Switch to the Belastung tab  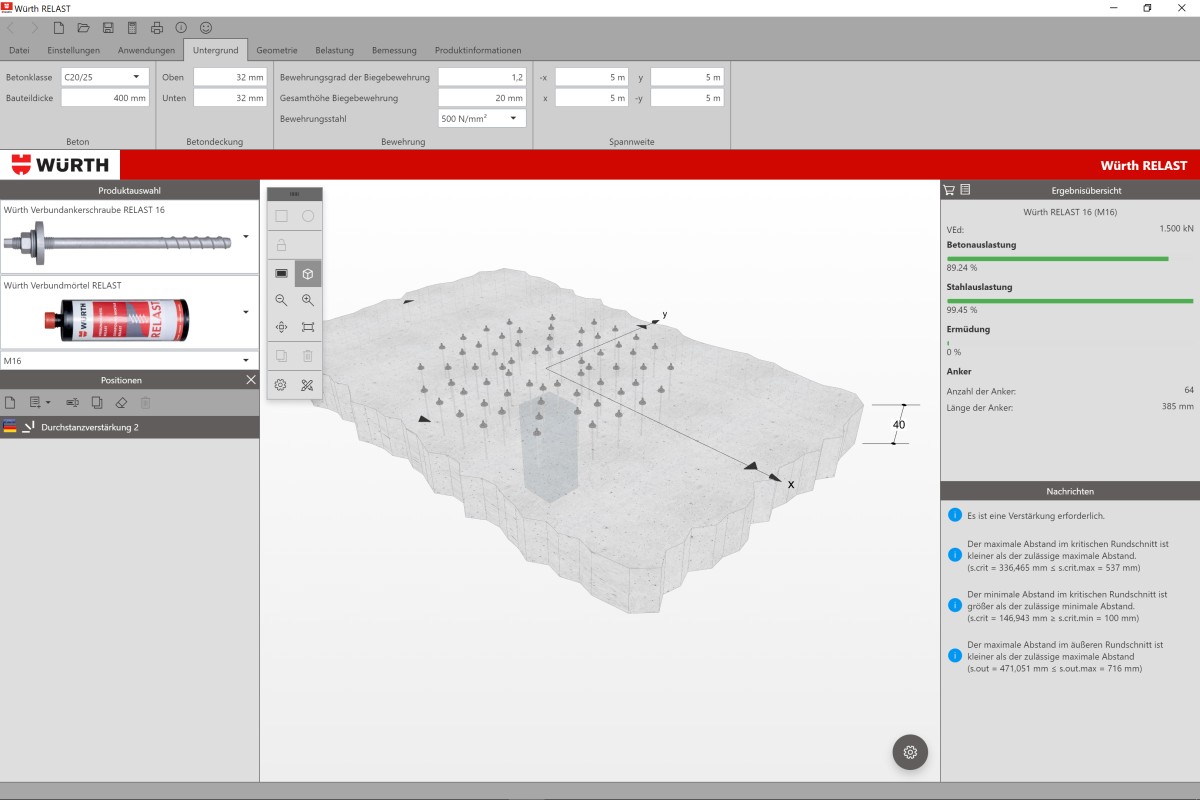pos(335,50)
